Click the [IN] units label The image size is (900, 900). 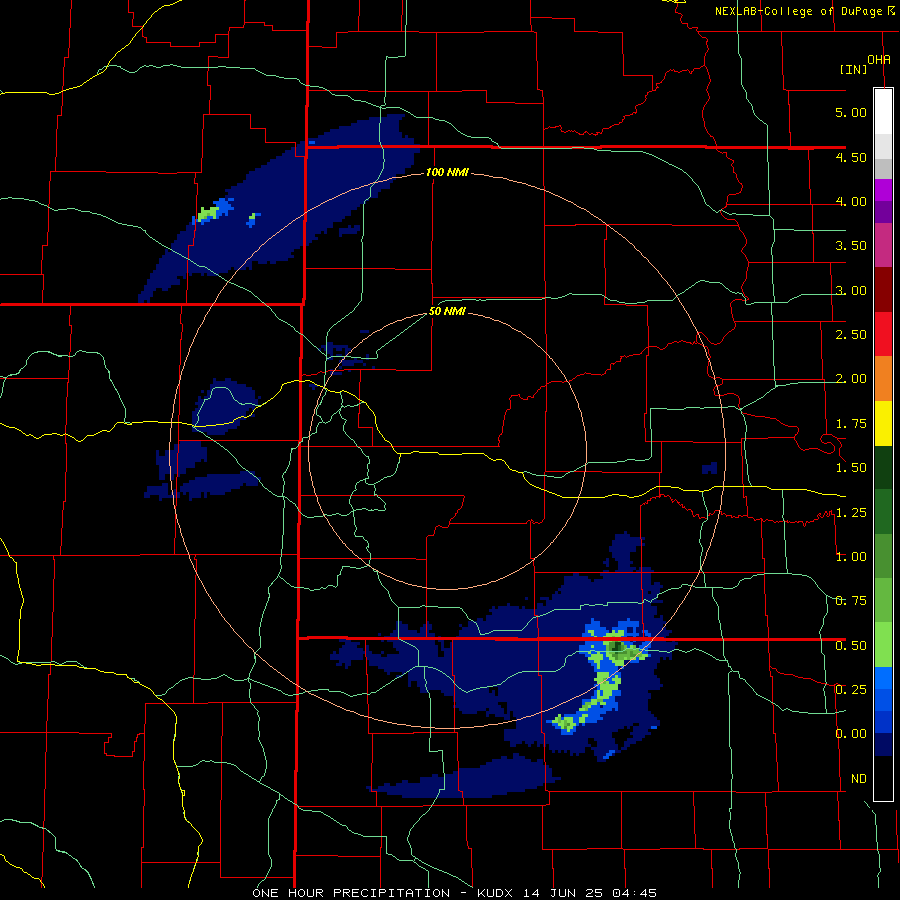coord(854,69)
